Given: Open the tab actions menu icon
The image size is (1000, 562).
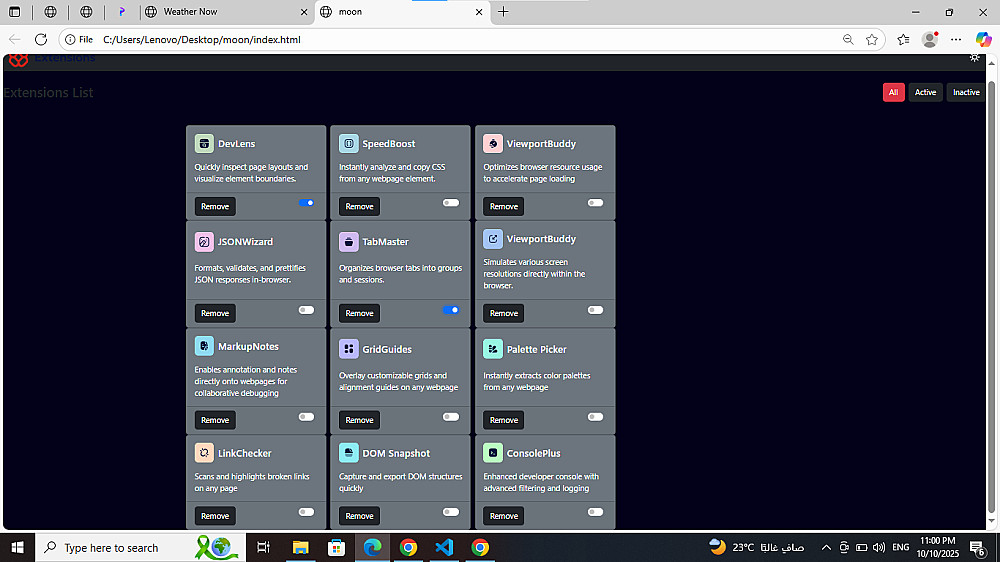Looking at the screenshot, I should (x=15, y=11).
